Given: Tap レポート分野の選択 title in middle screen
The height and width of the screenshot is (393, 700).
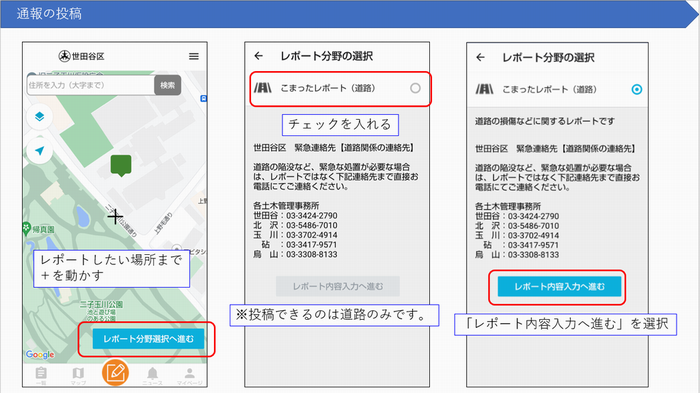Looking at the screenshot, I should (x=327, y=56).
